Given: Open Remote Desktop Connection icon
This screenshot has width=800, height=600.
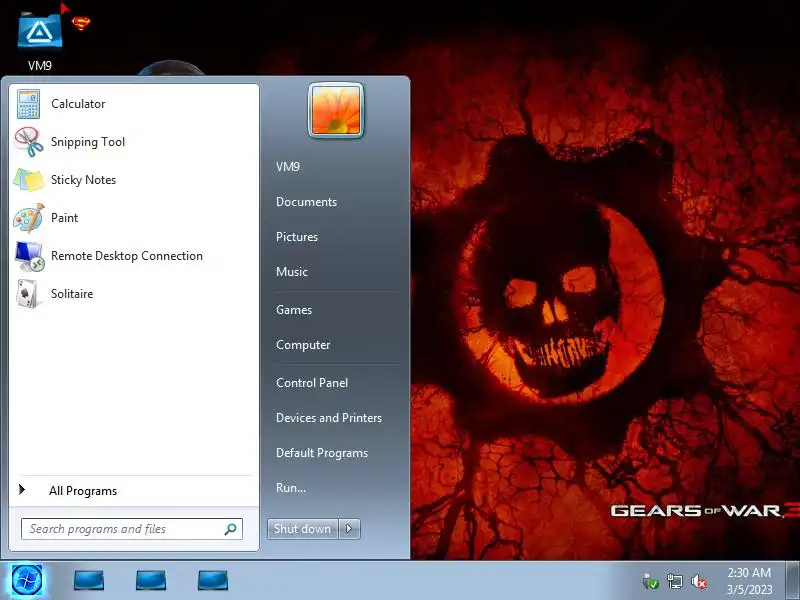Looking at the screenshot, I should click(29, 256).
